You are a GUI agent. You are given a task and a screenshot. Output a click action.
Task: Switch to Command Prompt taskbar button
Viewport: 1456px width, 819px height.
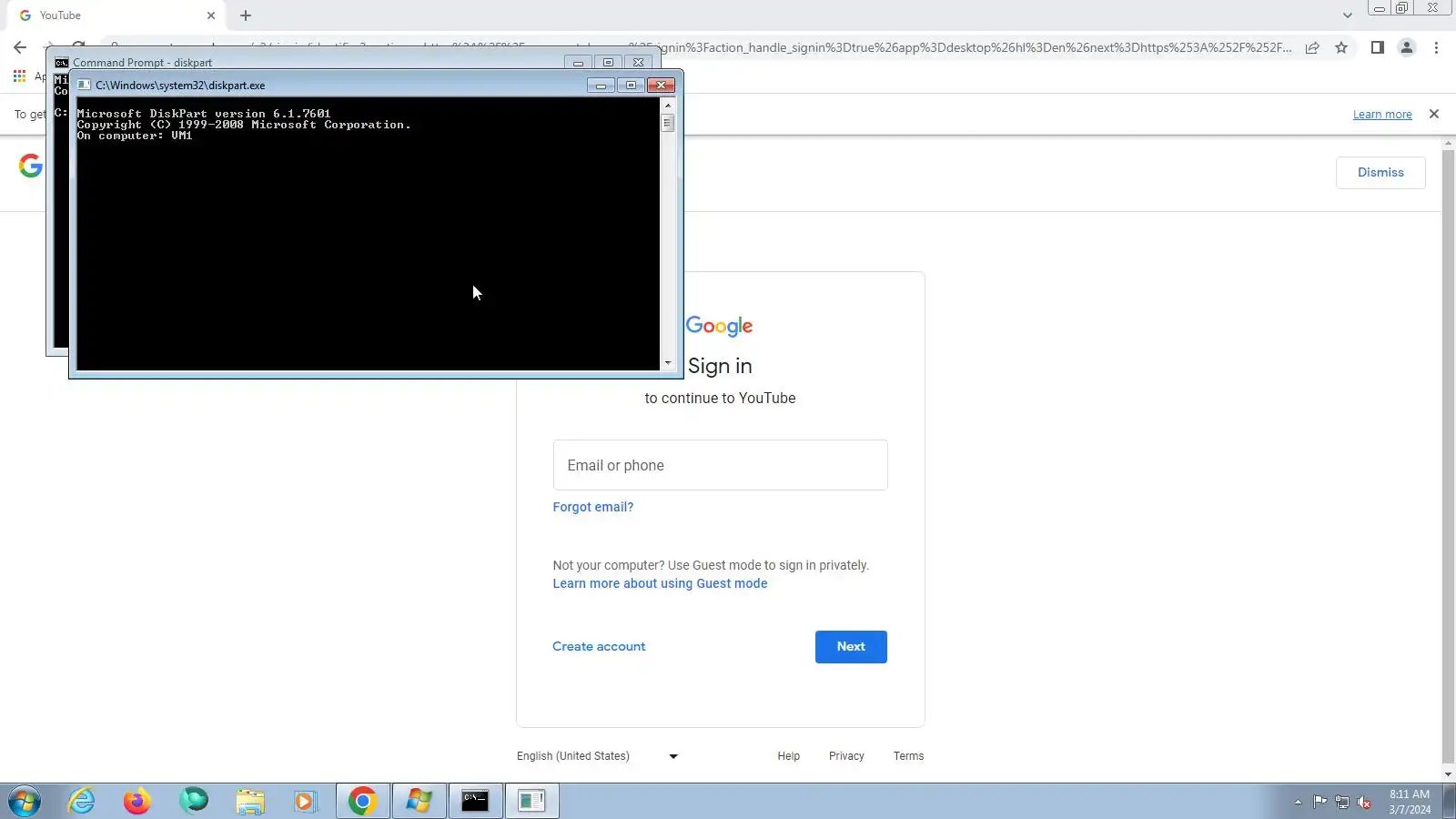click(475, 801)
